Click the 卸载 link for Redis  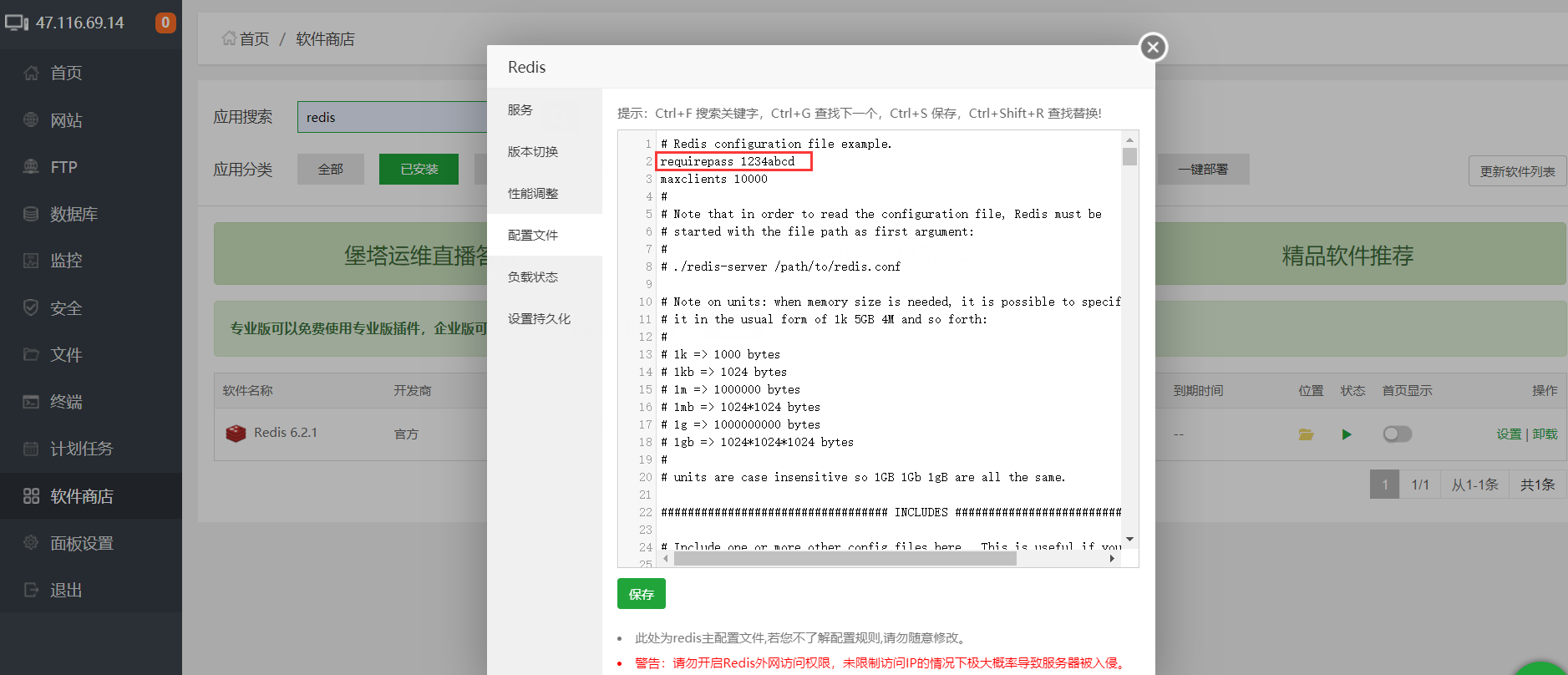coord(1545,434)
